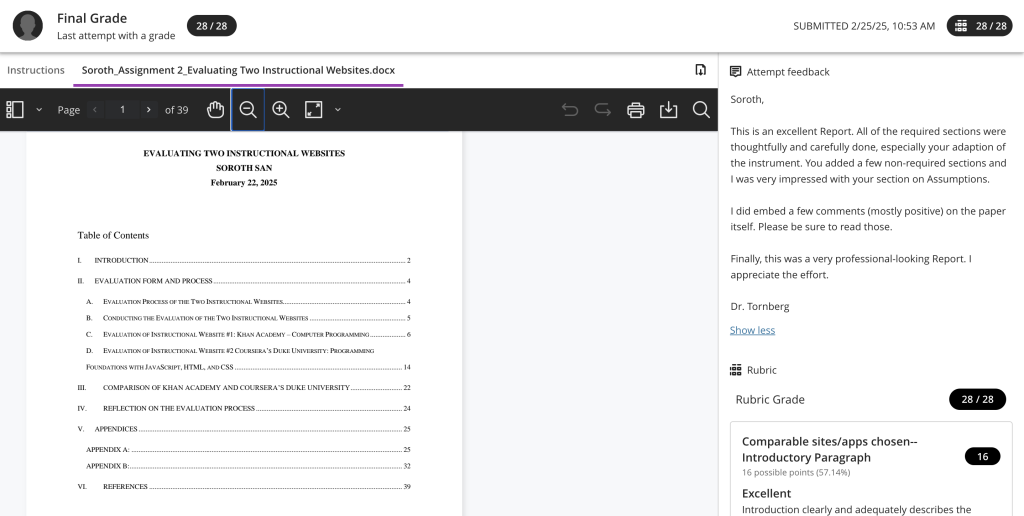Click the Show less link
The height and width of the screenshot is (516, 1024).
(x=752, y=330)
